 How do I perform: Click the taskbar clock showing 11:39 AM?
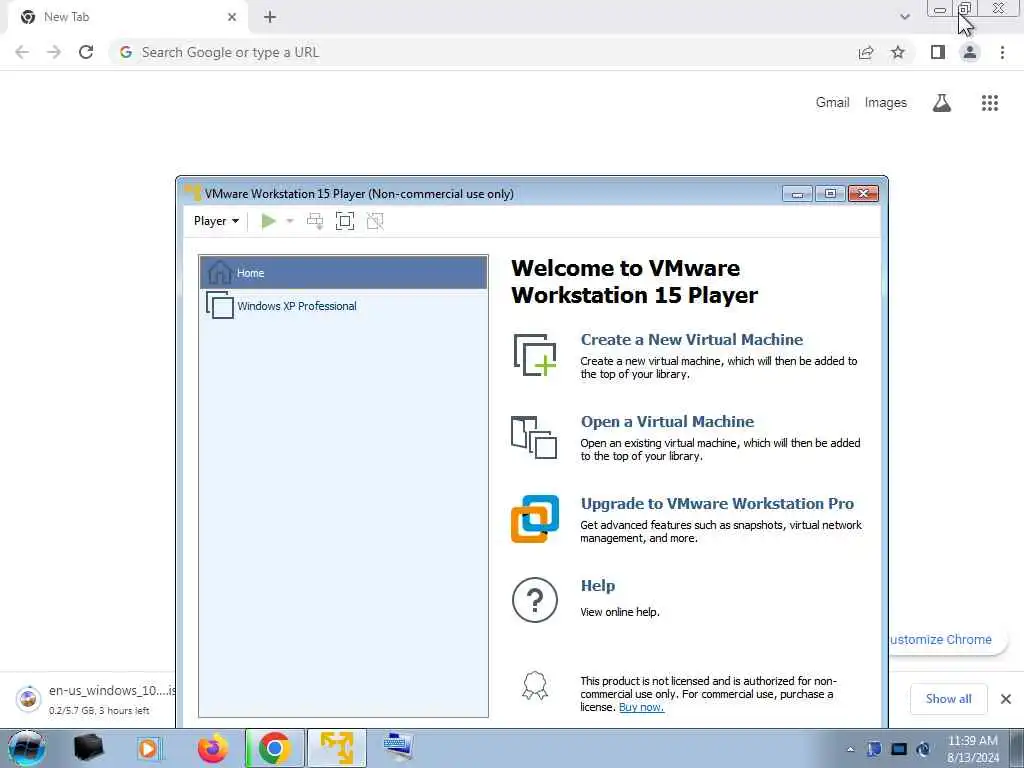pyautogui.click(x=972, y=748)
